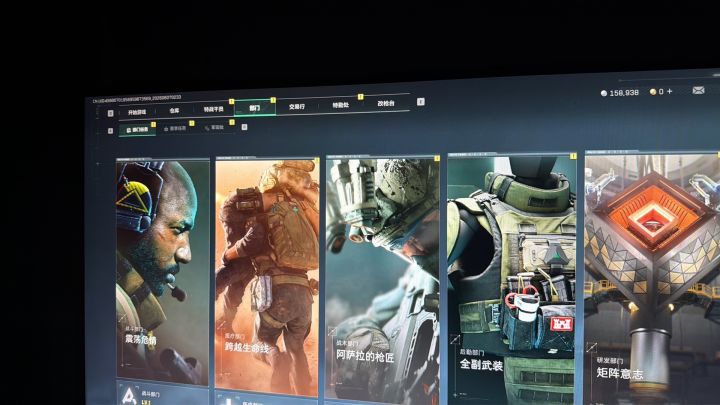Select the highlighted 部门 tab
This screenshot has width=720, height=405.
point(255,107)
